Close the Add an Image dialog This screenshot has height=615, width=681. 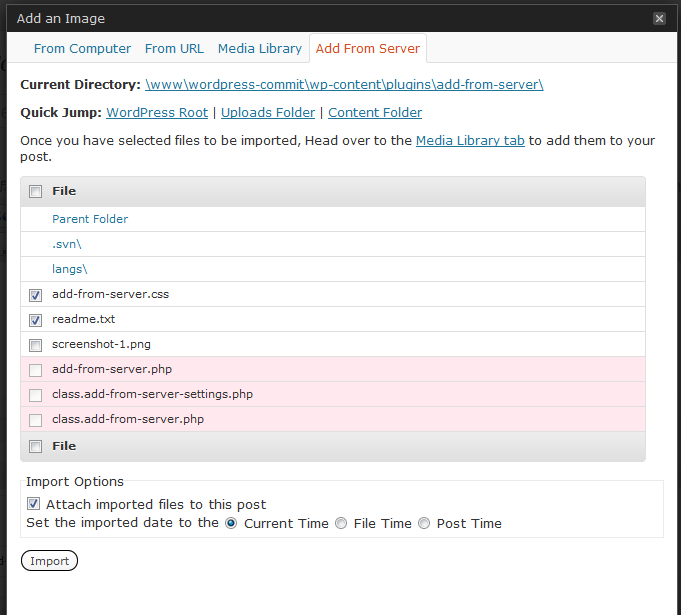click(x=659, y=18)
